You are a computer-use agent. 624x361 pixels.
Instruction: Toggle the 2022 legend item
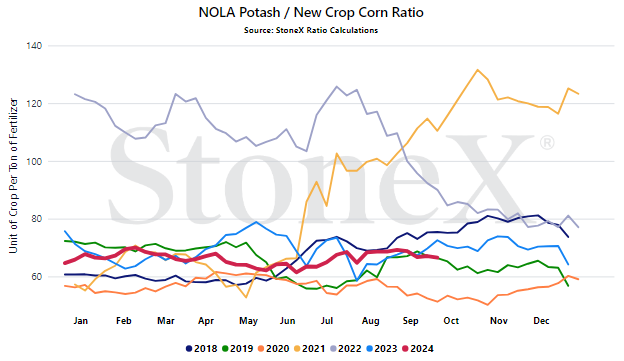[345, 349]
